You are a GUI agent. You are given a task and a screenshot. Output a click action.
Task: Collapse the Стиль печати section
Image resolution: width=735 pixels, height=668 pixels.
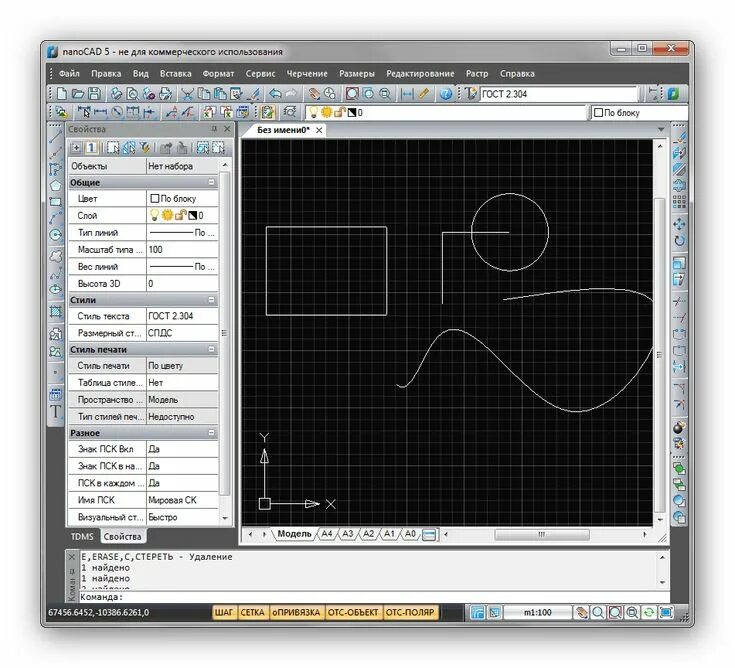point(211,349)
